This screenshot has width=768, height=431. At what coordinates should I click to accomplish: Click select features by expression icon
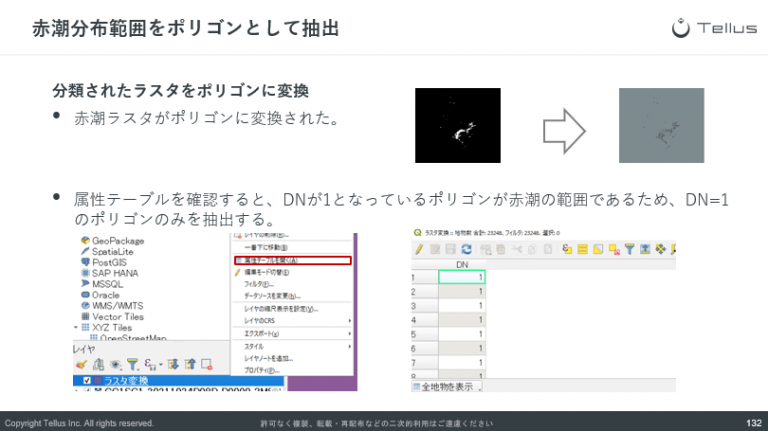coord(567,249)
